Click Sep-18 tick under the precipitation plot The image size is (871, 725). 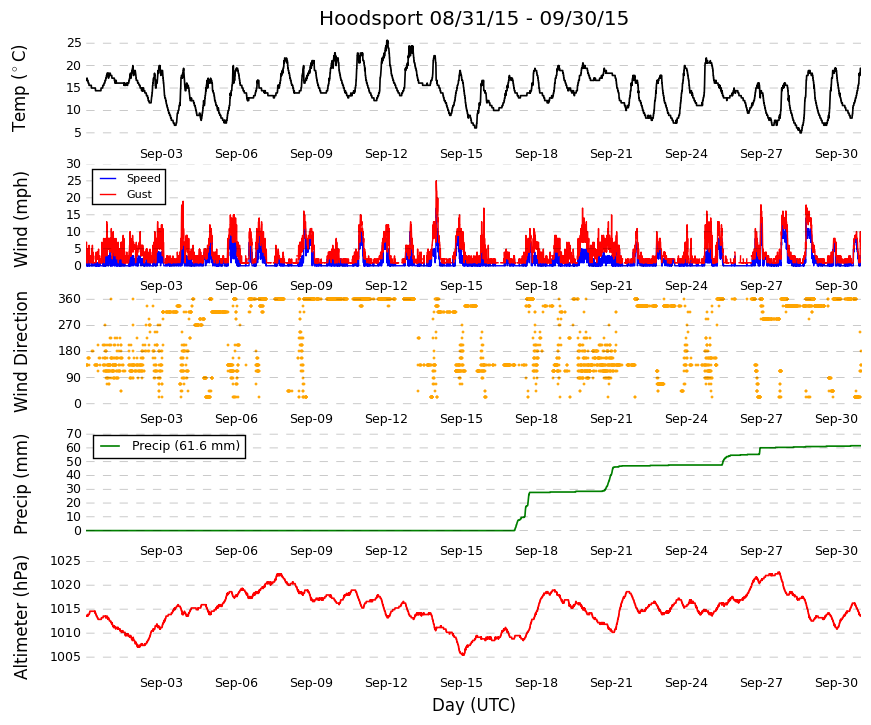coord(536,551)
